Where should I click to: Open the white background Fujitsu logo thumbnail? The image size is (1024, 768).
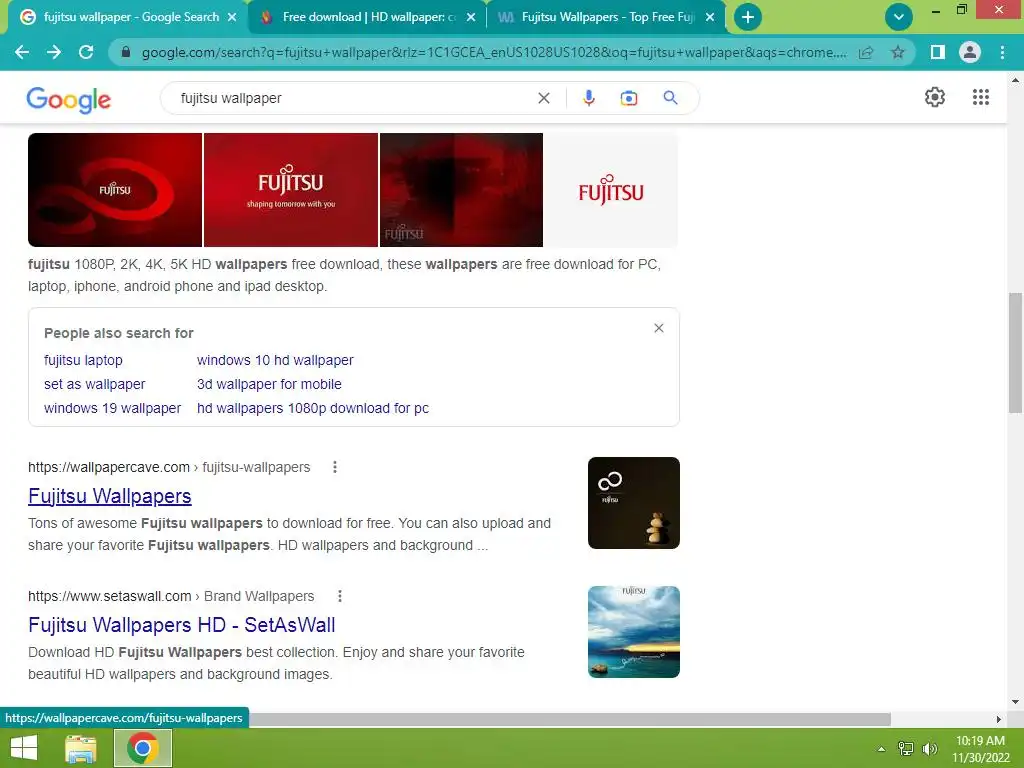[x=611, y=190]
